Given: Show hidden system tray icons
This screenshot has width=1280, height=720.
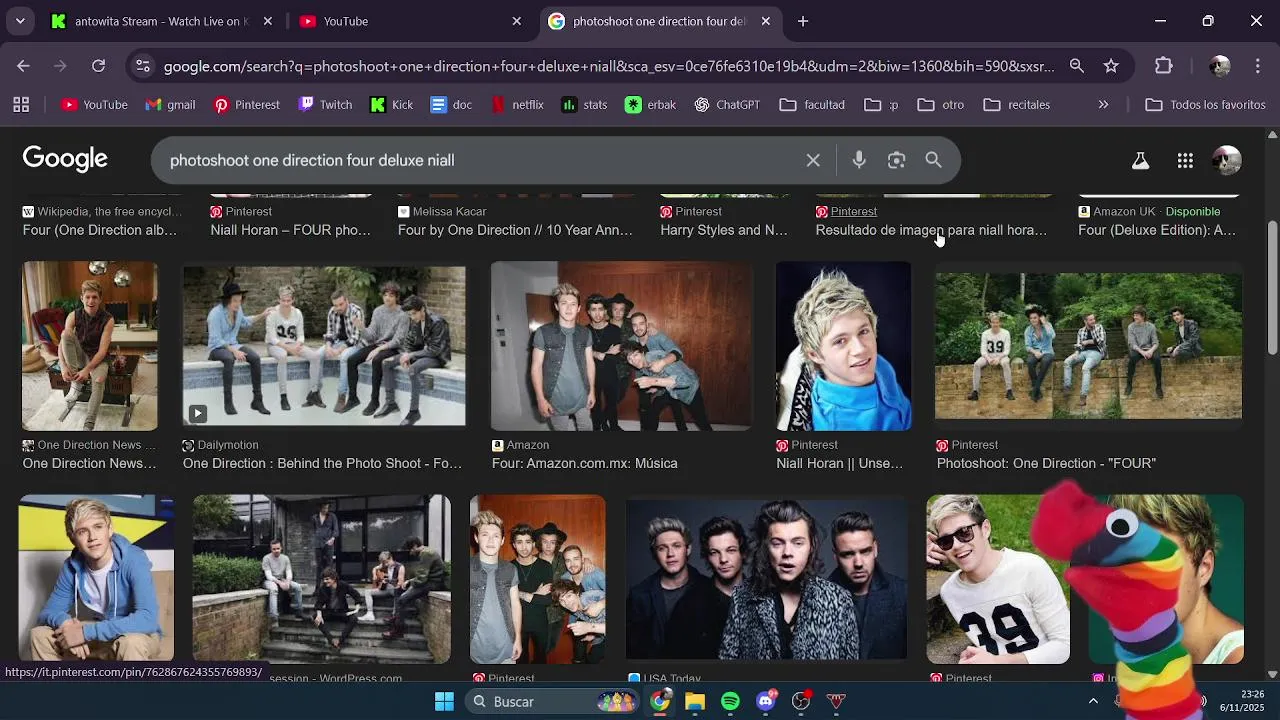Looking at the screenshot, I should 1093,701.
